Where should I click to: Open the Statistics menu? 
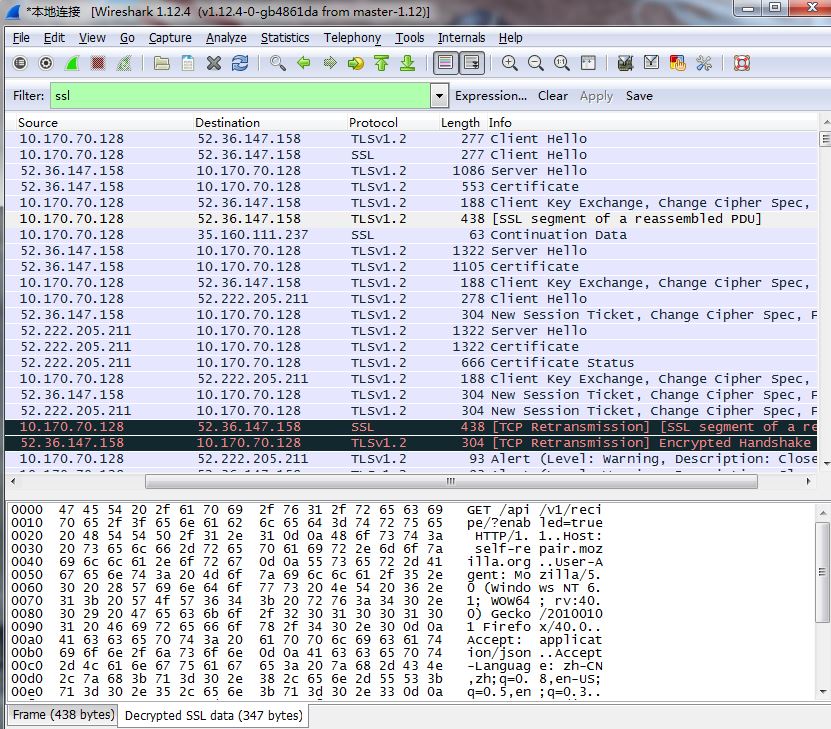[285, 38]
